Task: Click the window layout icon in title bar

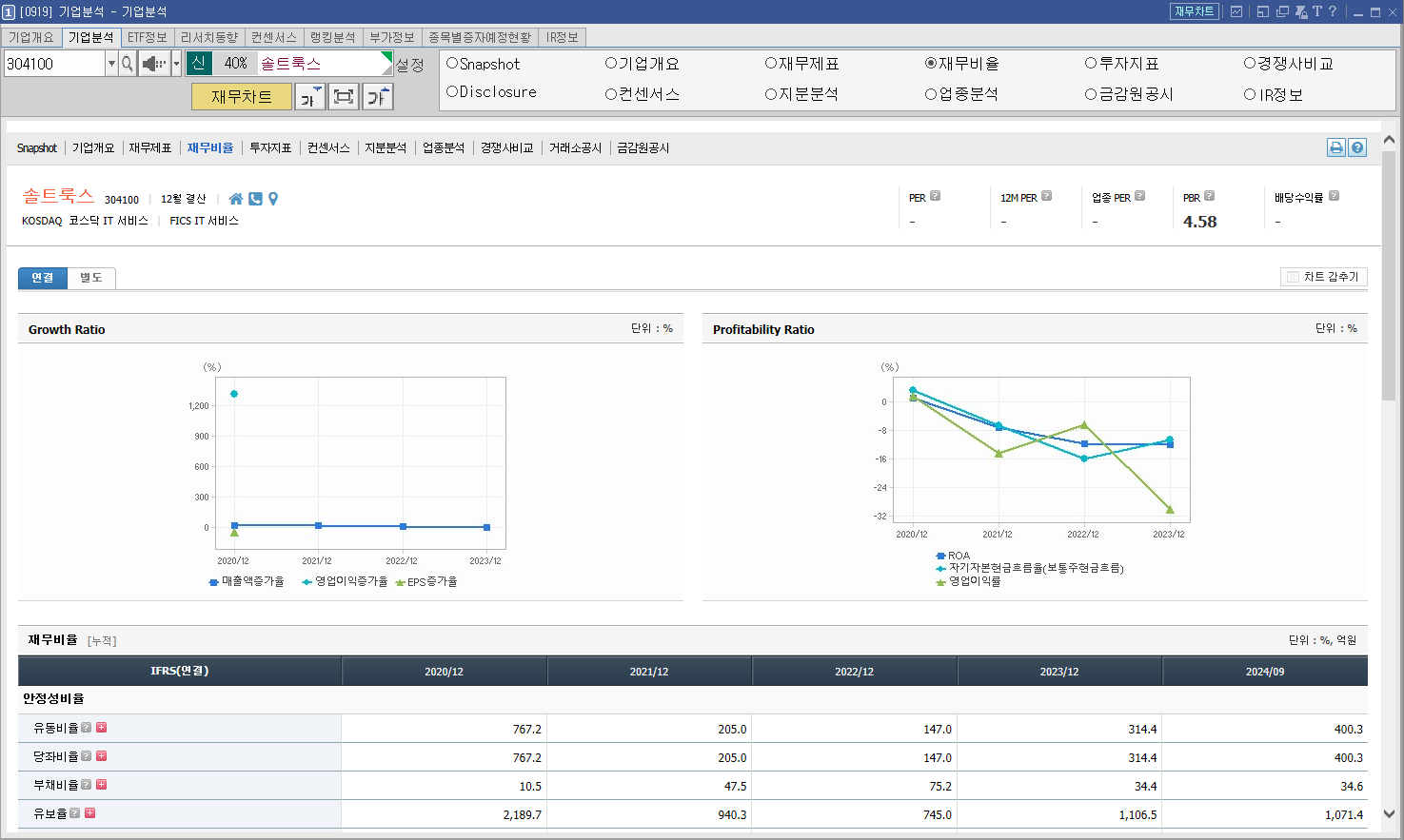Action: click(x=1263, y=11)
